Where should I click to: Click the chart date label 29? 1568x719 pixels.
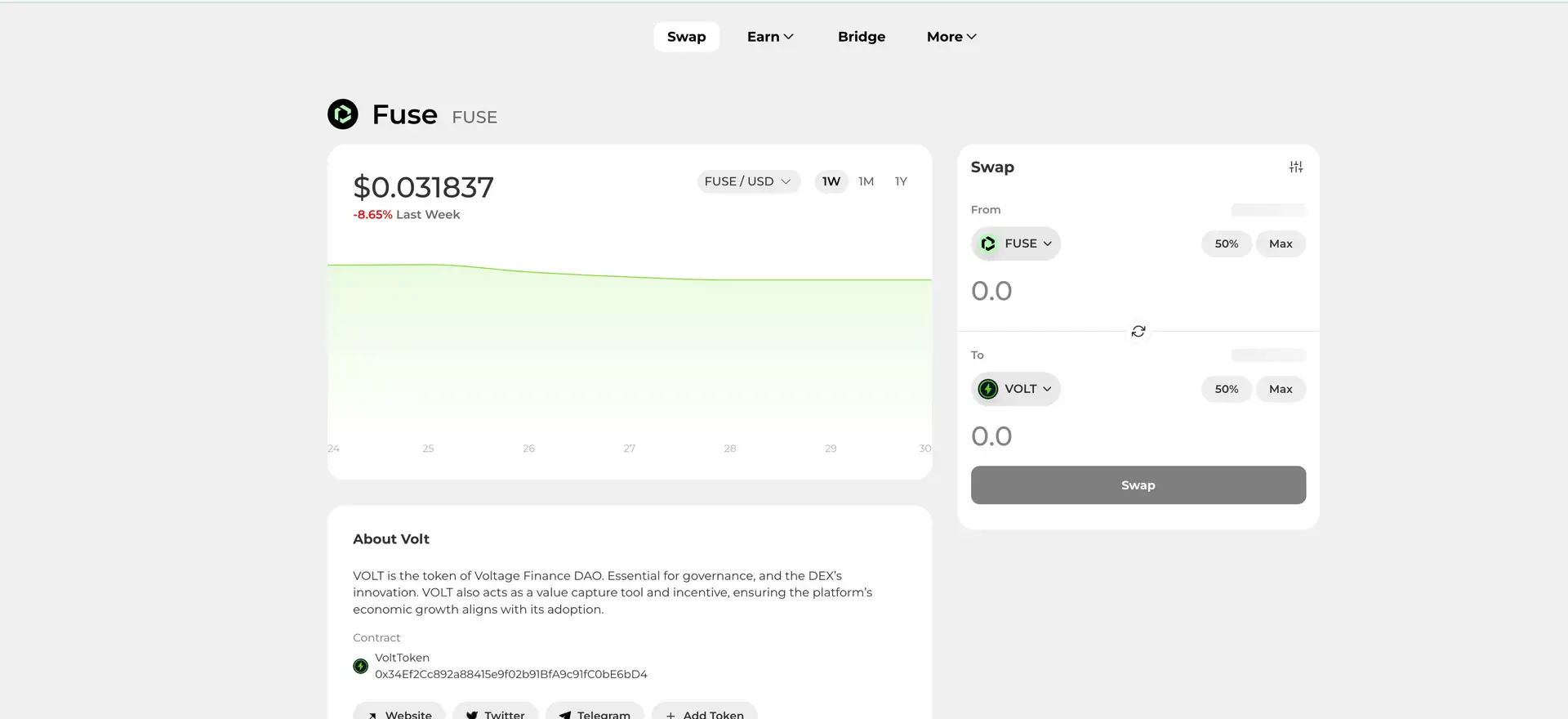831,449
